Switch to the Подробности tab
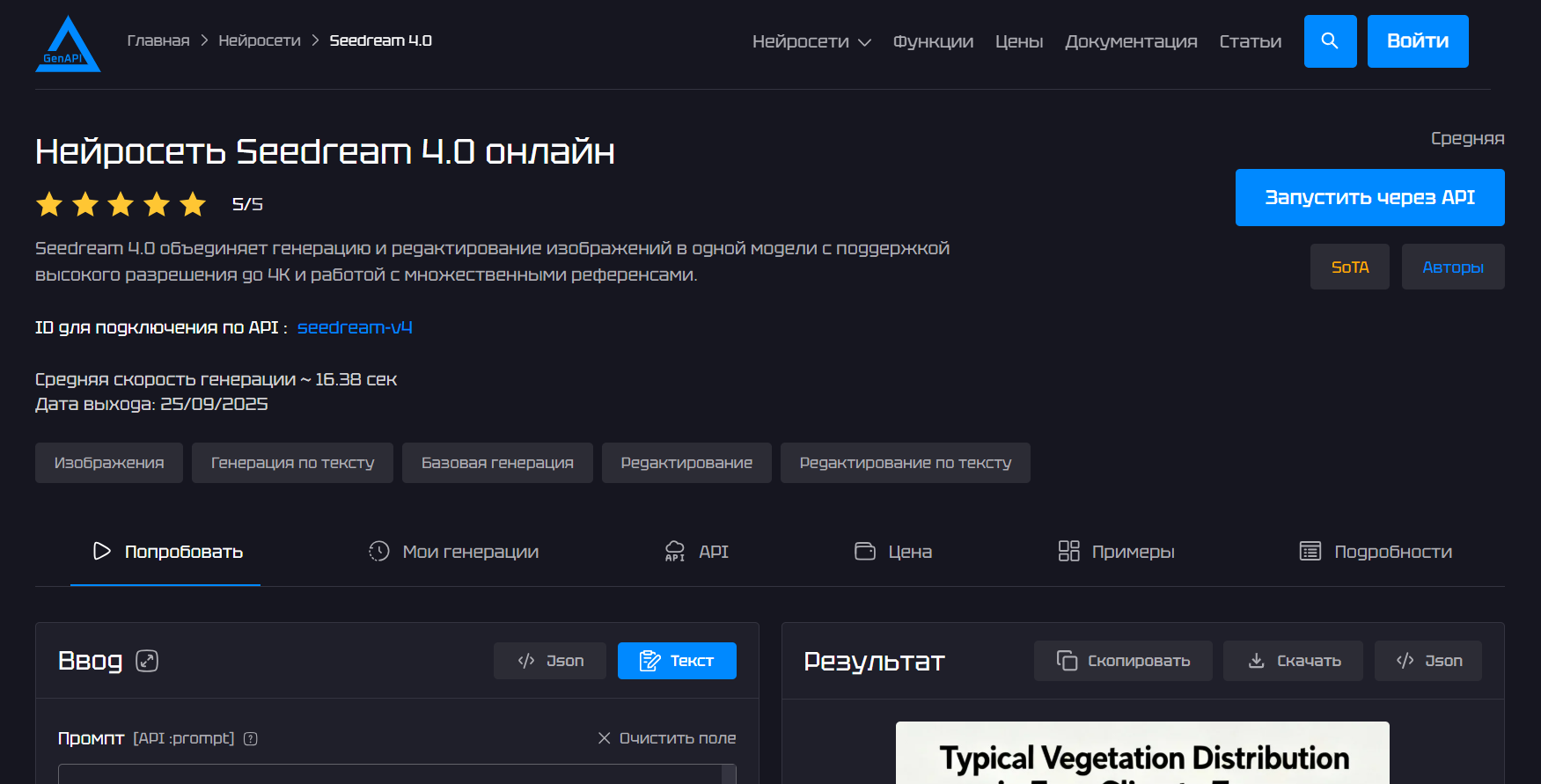The width and height of the screenshot is (1541, 784). (1376, 552)
